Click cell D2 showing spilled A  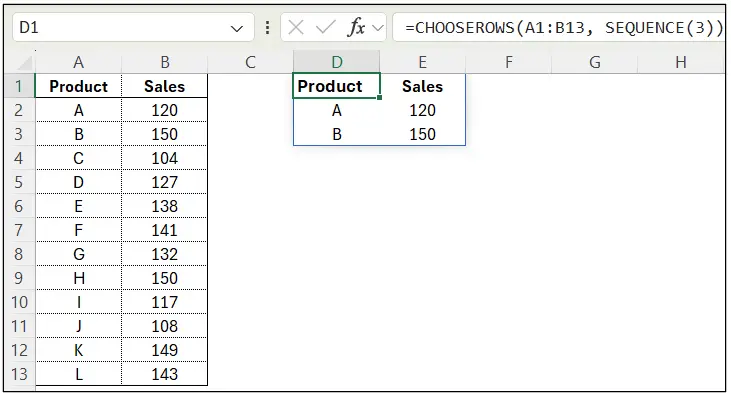[x=337, y=110]
